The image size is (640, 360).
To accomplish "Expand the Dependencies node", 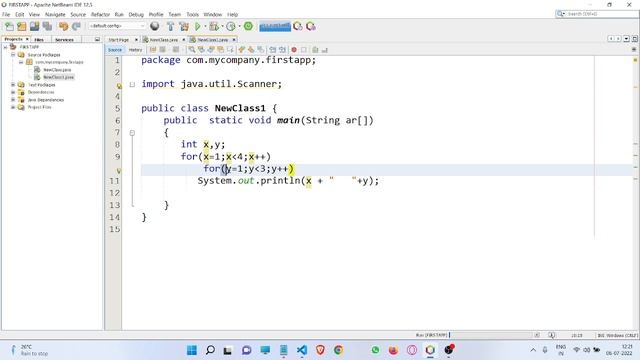I will [13, 92].
